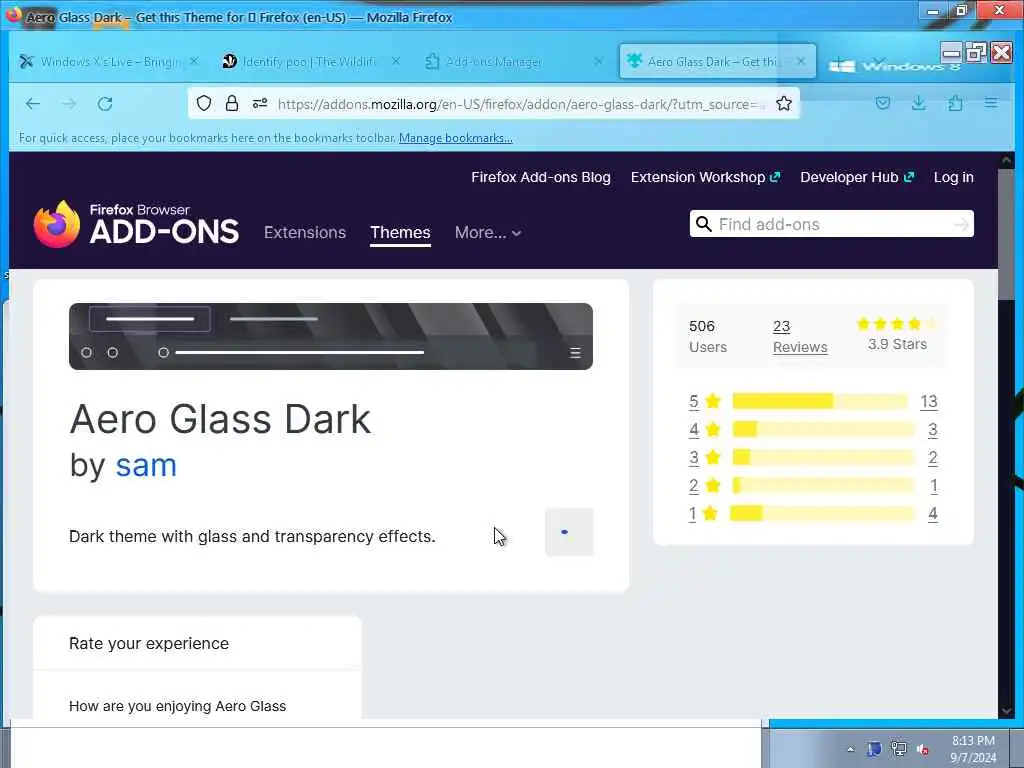
Task: Click the scrollbar down arrow
Action: (x=1006, y=711)
